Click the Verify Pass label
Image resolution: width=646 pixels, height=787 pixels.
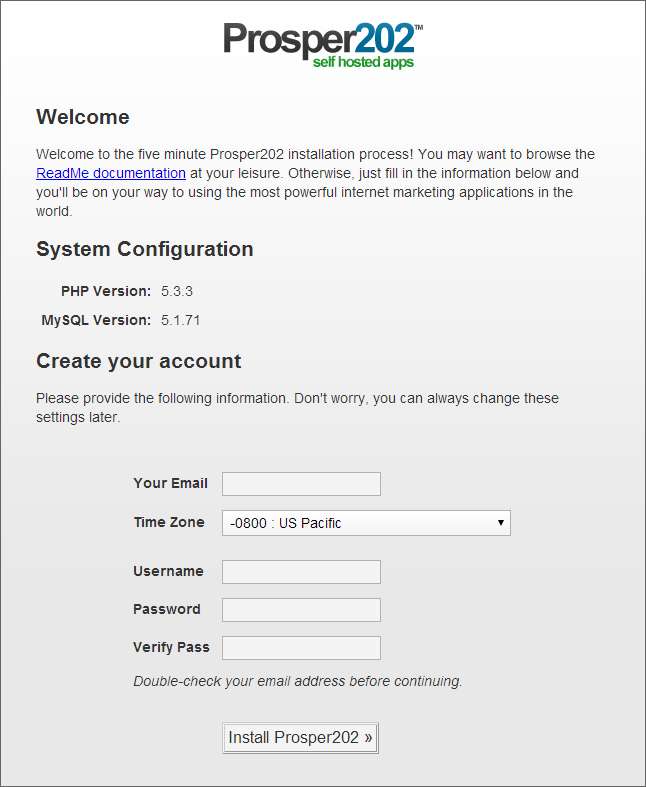tap(171, 647)
